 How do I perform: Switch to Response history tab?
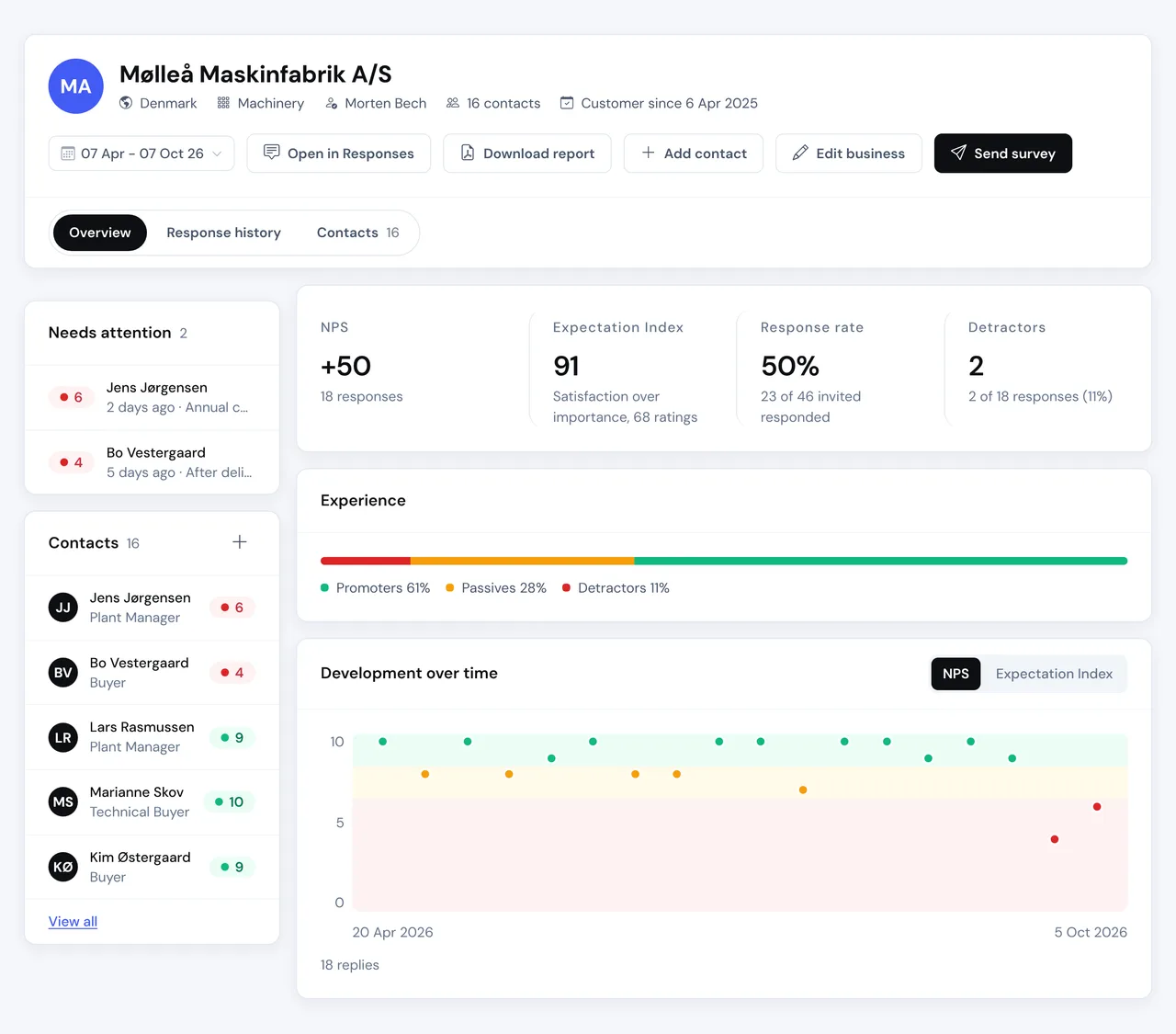223,233
